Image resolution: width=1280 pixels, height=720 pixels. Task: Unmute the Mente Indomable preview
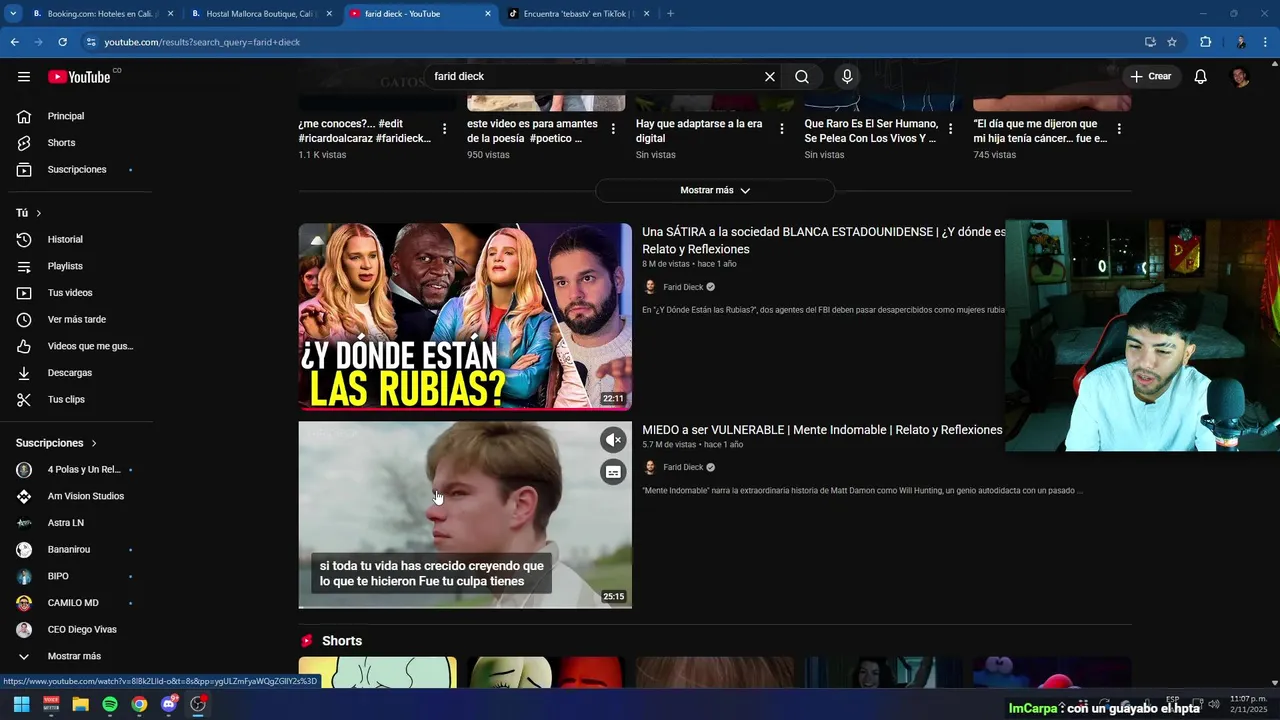tap(613, 440)
